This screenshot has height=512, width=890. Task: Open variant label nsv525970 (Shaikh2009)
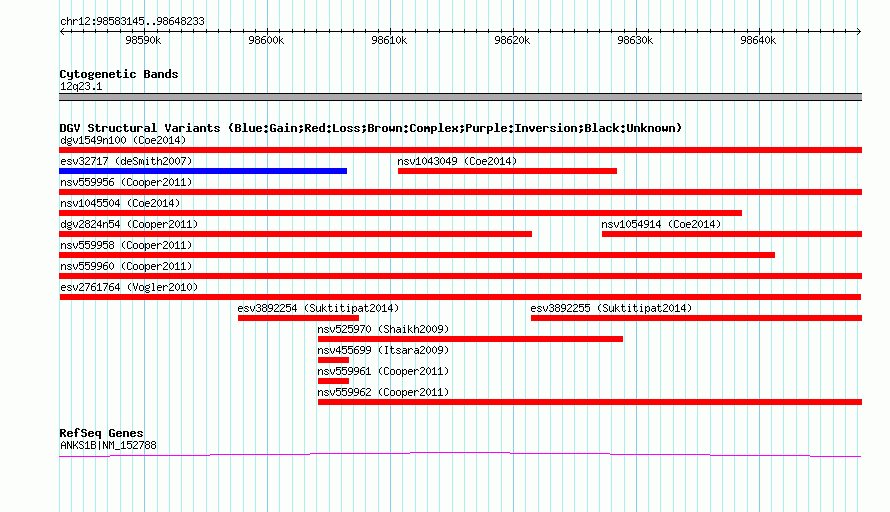click(x=383, y=329)
